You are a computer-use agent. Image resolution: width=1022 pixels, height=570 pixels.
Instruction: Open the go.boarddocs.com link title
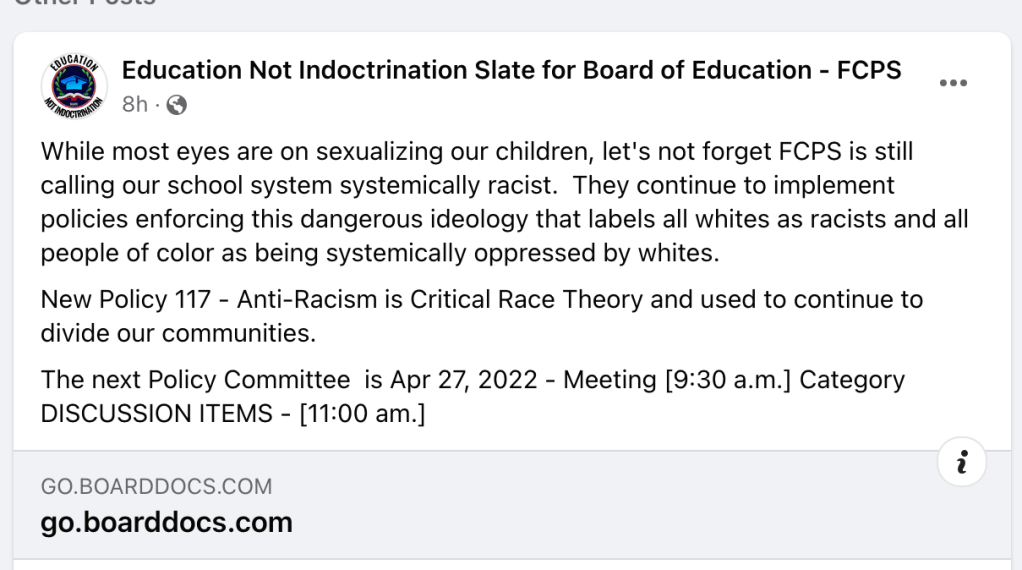tap(166, 522)
